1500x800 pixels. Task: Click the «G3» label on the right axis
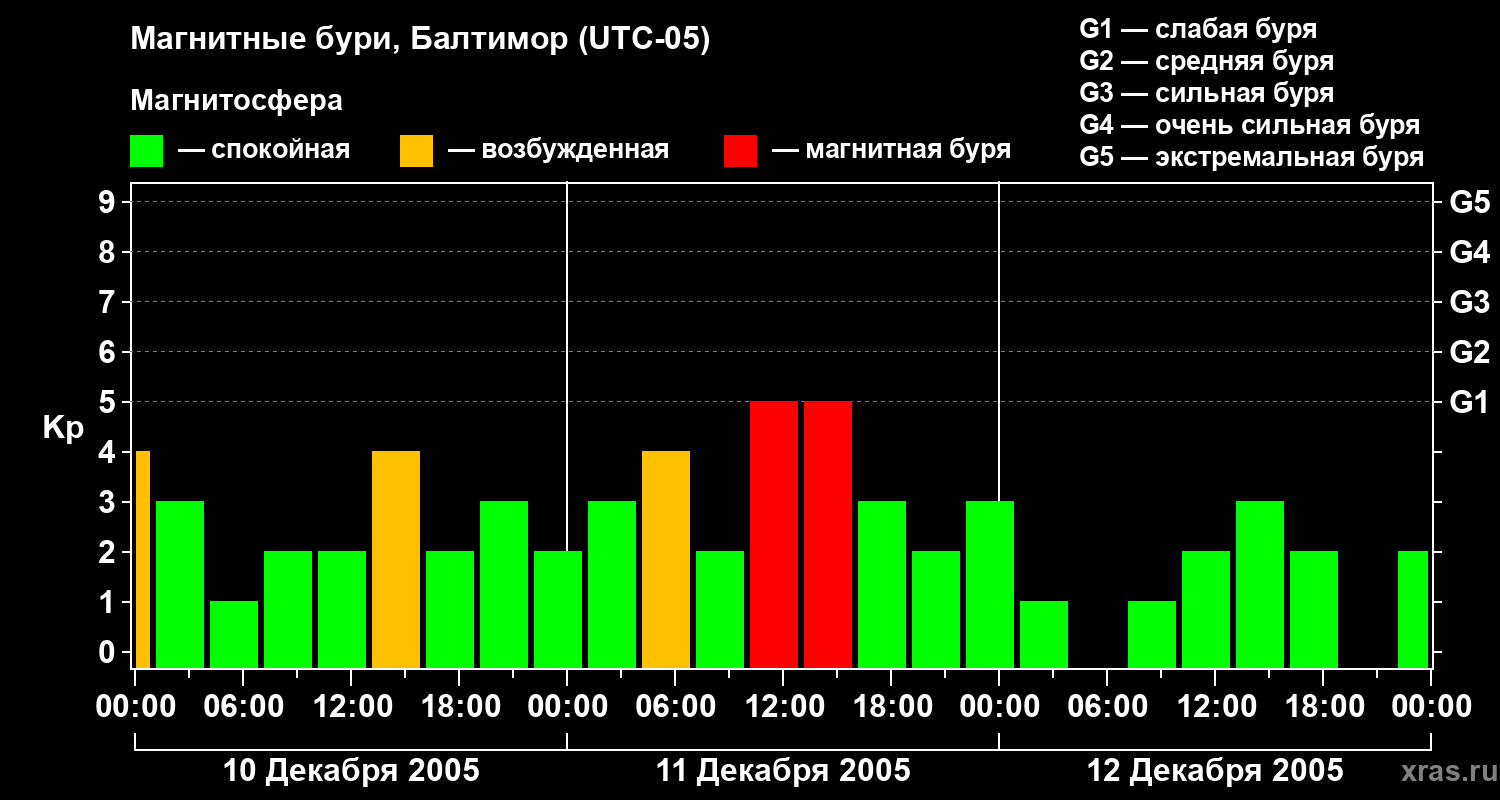(x=1469, y=302)
